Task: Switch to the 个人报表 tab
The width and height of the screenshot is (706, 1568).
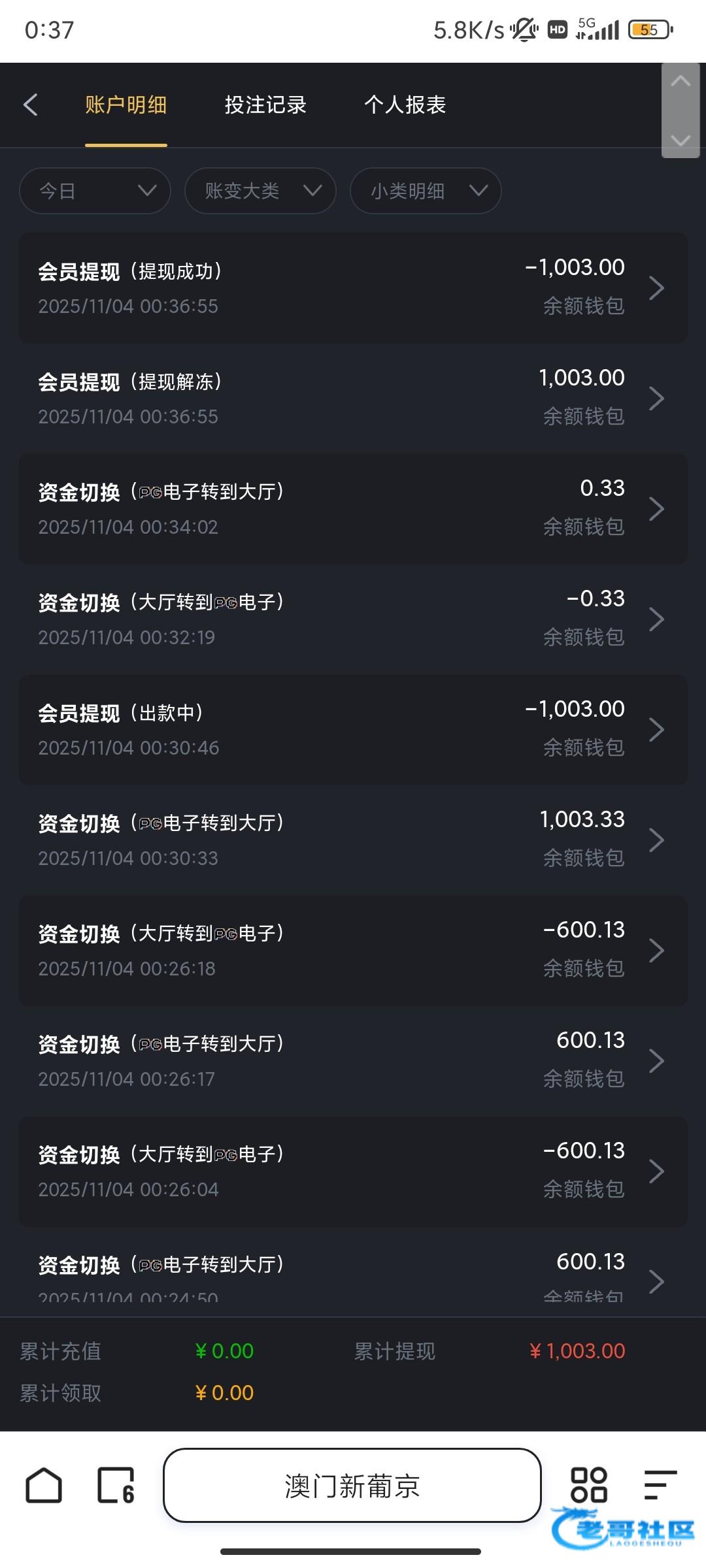Action: (x=405, y=105)
